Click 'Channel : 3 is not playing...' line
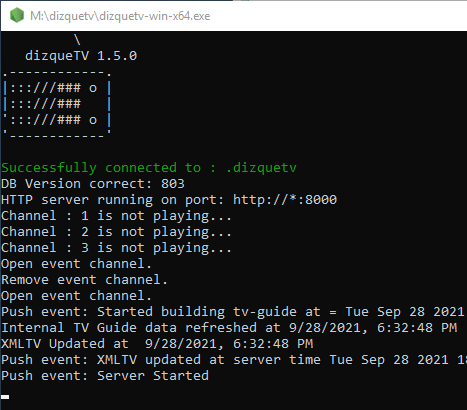467x410 pixels. (116, 248)
